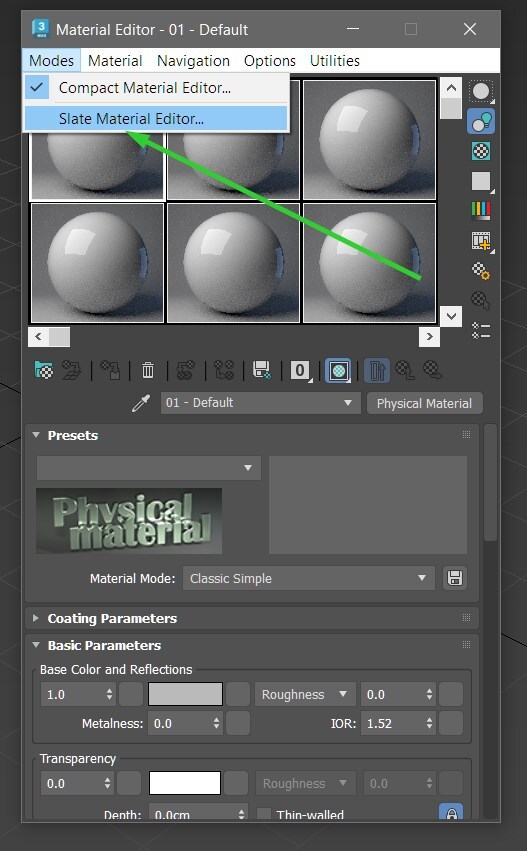The image size is (527, 851).
Task: Expand the Coating Parameters rollout
Action: (112, 618)
